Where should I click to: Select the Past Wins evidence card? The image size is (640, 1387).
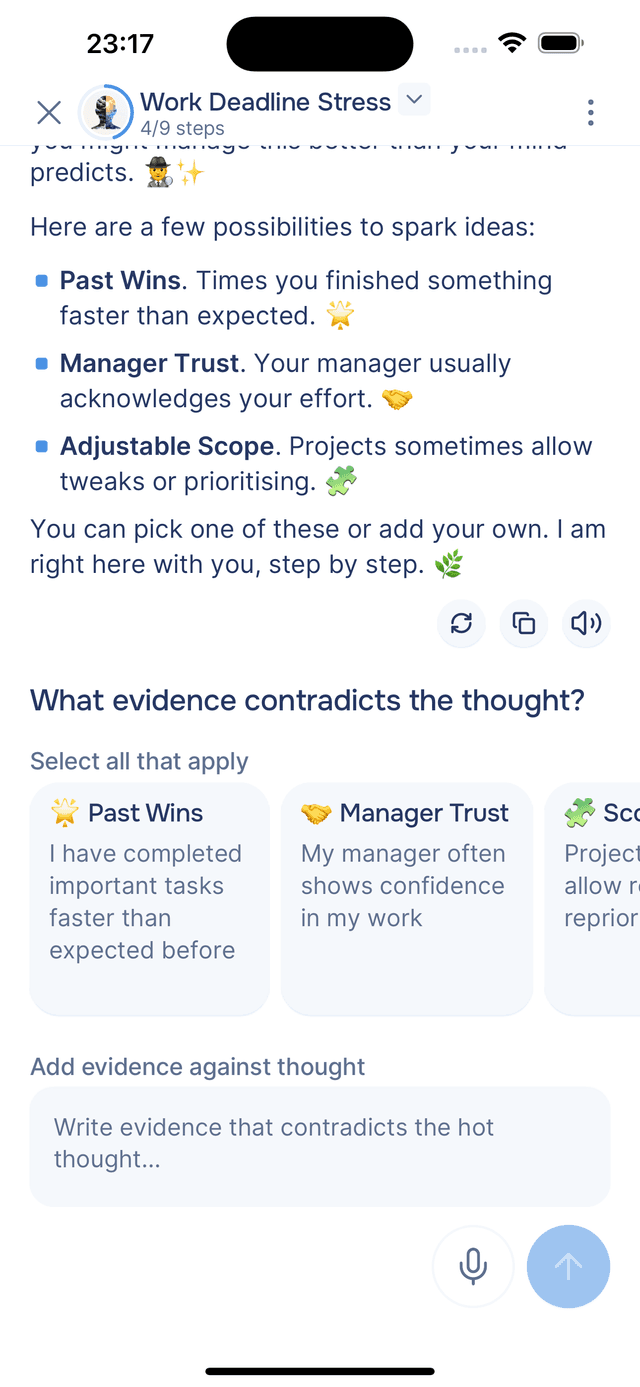tap(150, 898)
